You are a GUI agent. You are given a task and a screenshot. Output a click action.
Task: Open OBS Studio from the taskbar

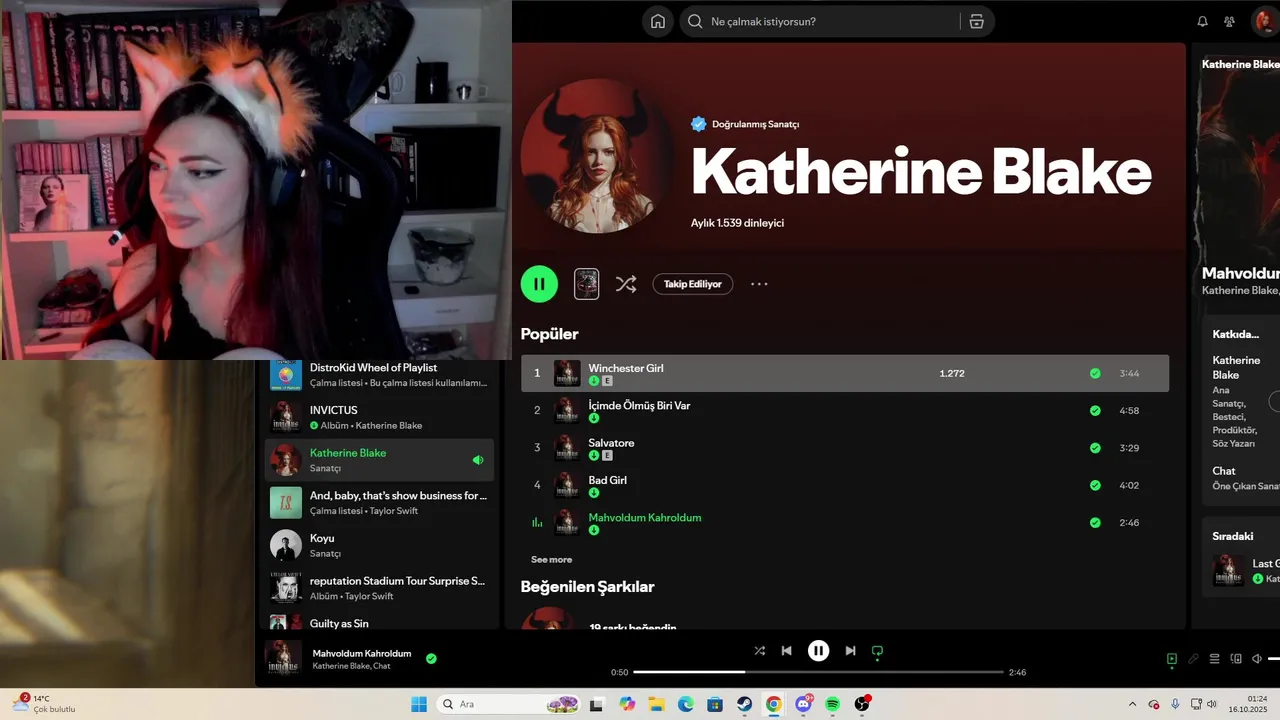862,704
